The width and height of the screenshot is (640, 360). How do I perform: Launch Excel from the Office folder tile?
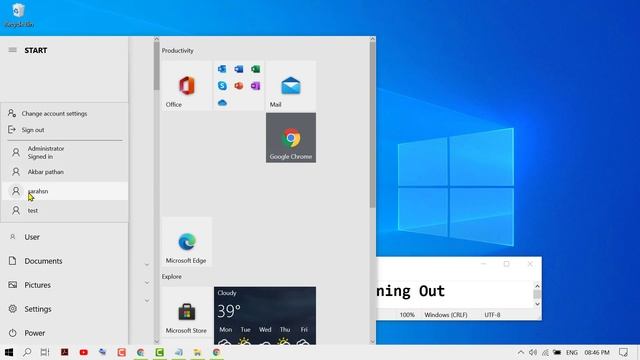pos(256,69)
